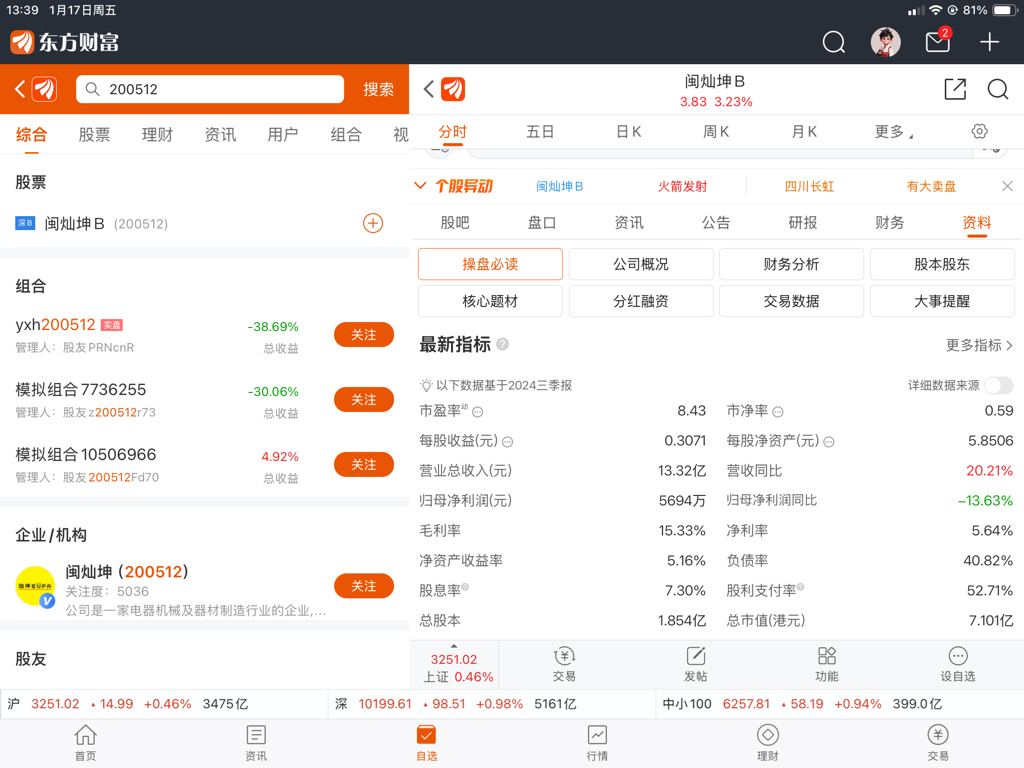Select the 分时 chart tab

pos(453,132)
